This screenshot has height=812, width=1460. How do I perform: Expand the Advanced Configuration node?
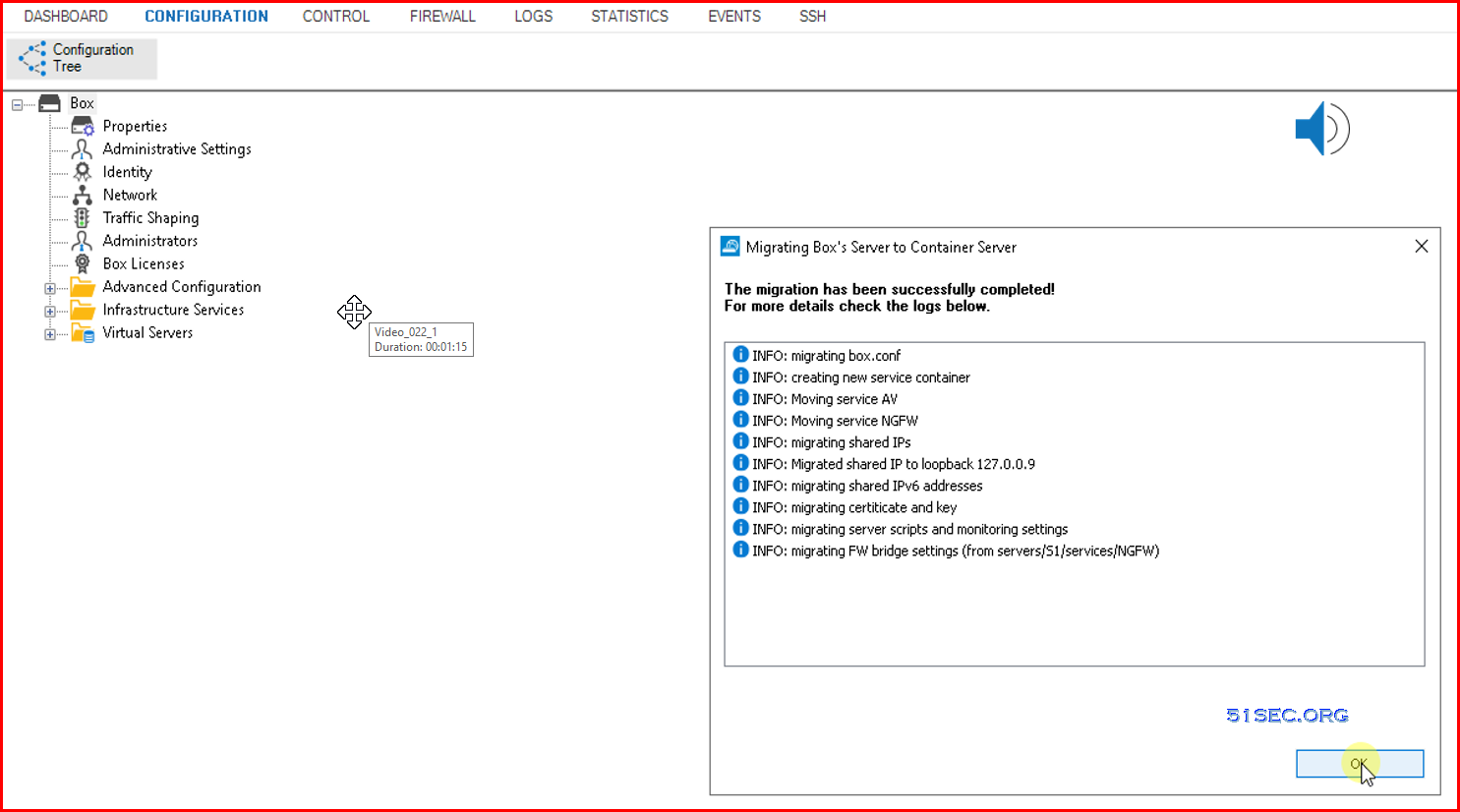click(49, 288)
